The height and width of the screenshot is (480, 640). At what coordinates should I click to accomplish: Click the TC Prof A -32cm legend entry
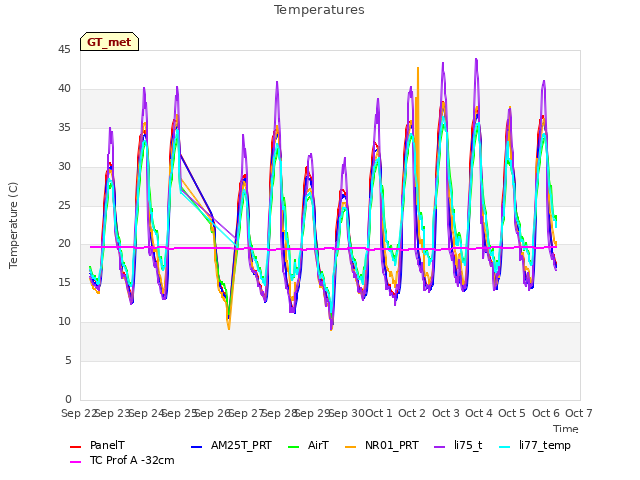(x=122, y=460)
